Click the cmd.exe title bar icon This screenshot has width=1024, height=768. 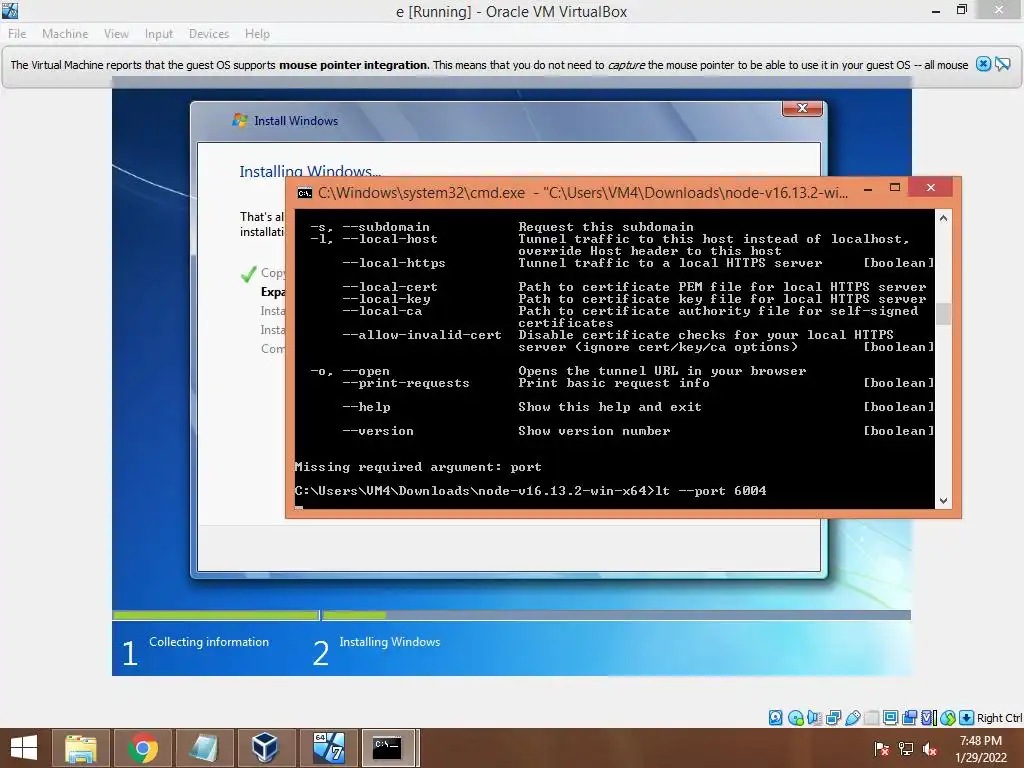click(304, 193)
